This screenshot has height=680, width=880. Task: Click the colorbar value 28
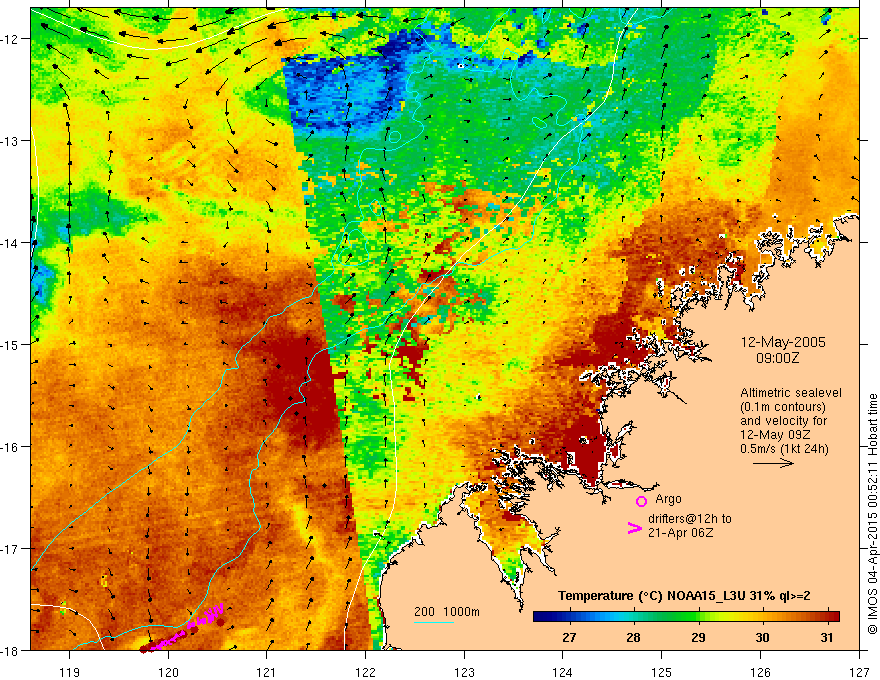(x=633, y=638)
